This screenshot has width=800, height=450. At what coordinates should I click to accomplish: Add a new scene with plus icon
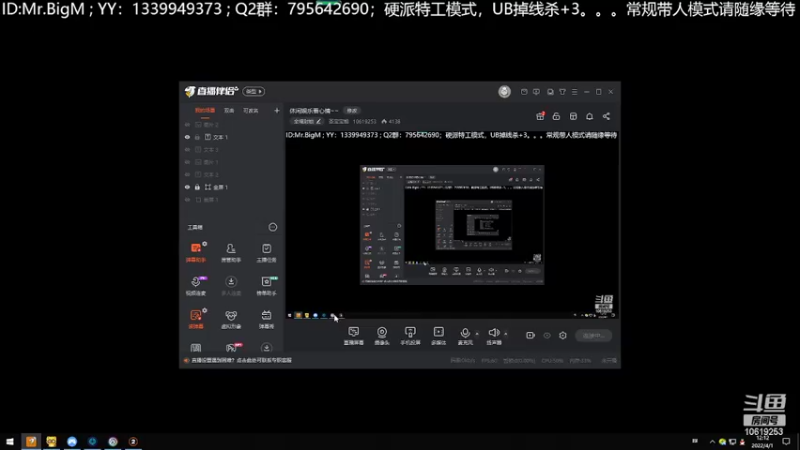[x=277, y=110]
